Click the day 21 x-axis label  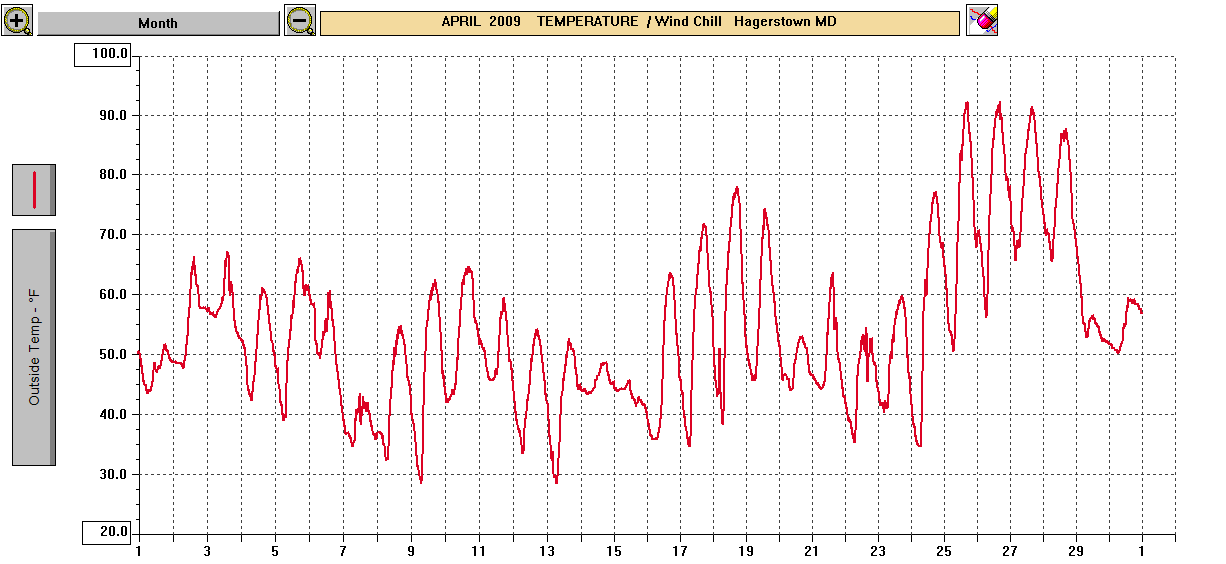point(812,552)
